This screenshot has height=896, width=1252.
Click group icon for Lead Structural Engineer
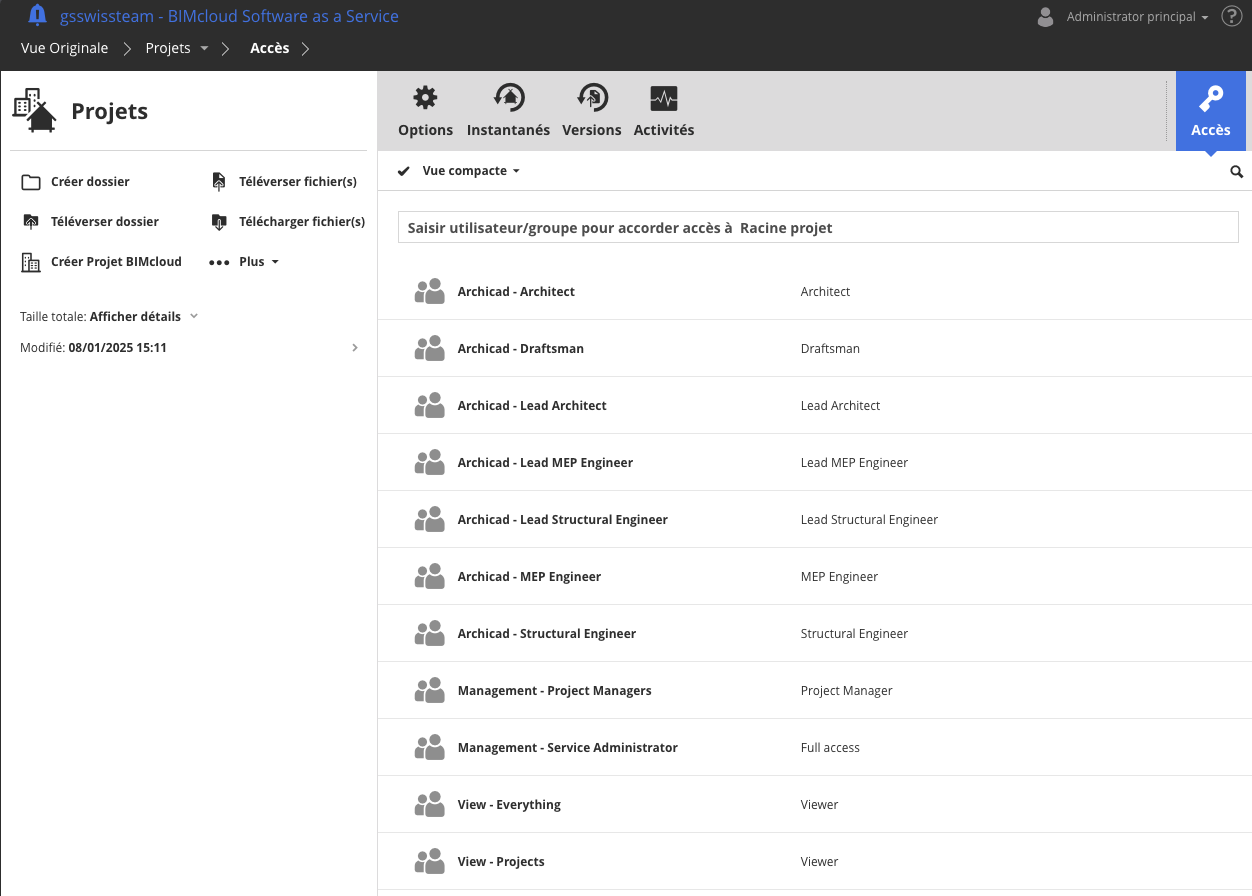coord(429,520)
